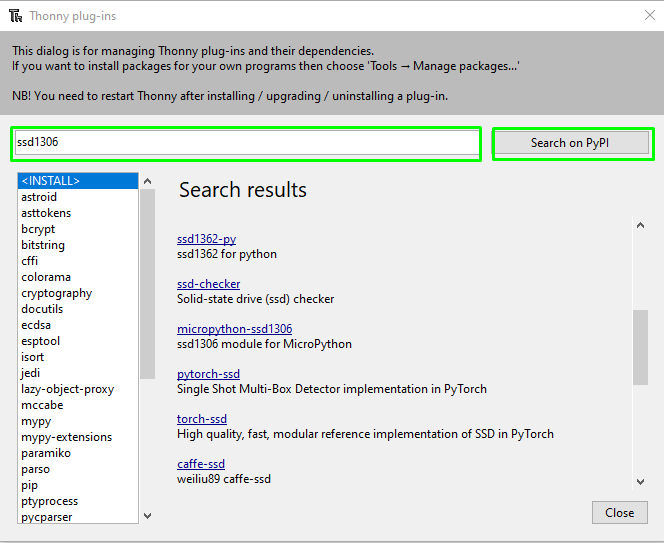Click the package list scroll up arrow
Image resolution: width=664 pixels, height=543 pixels.
click(x=147, y=181)
